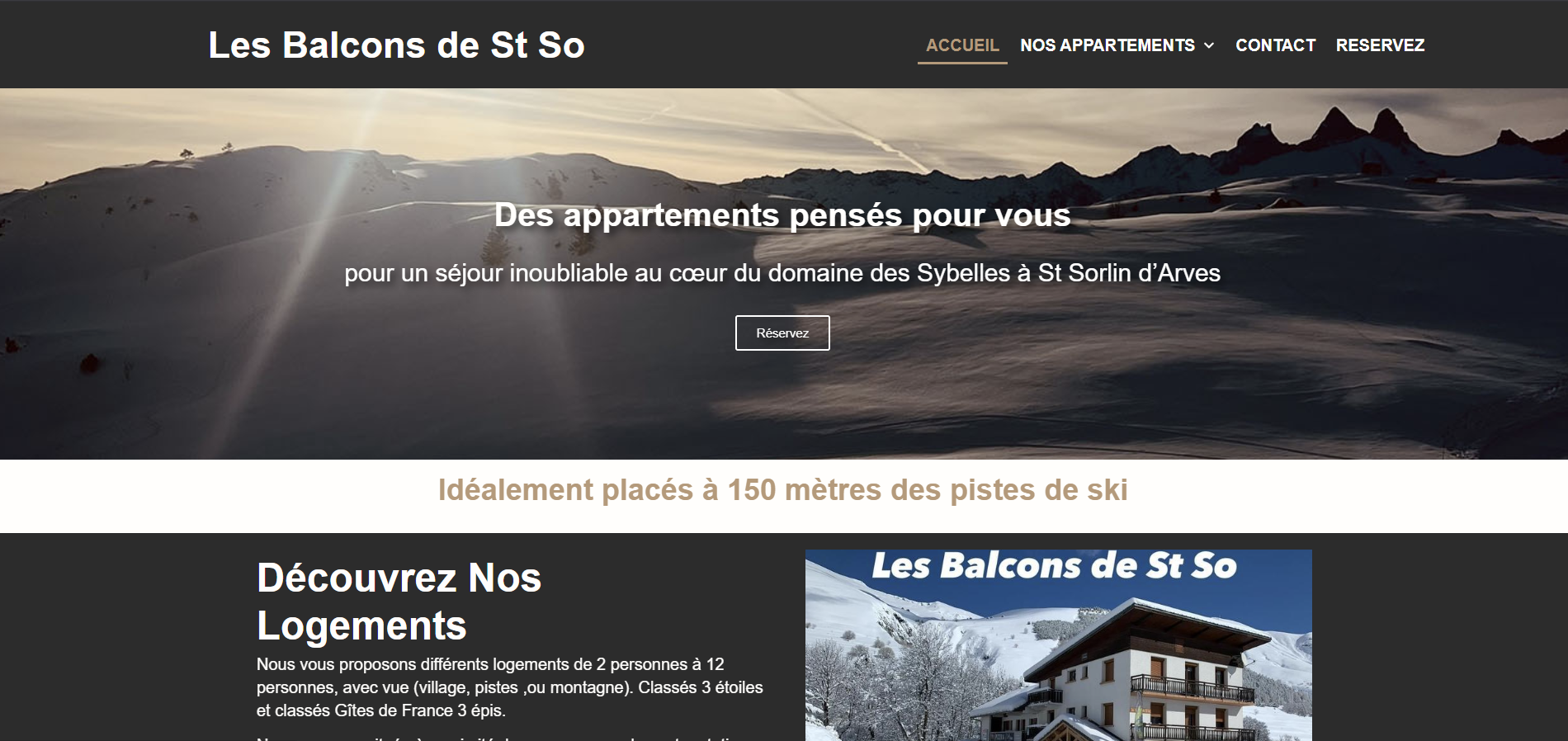
Task: Go to the ACCUEIL page
Action: (x=962, y=45)
